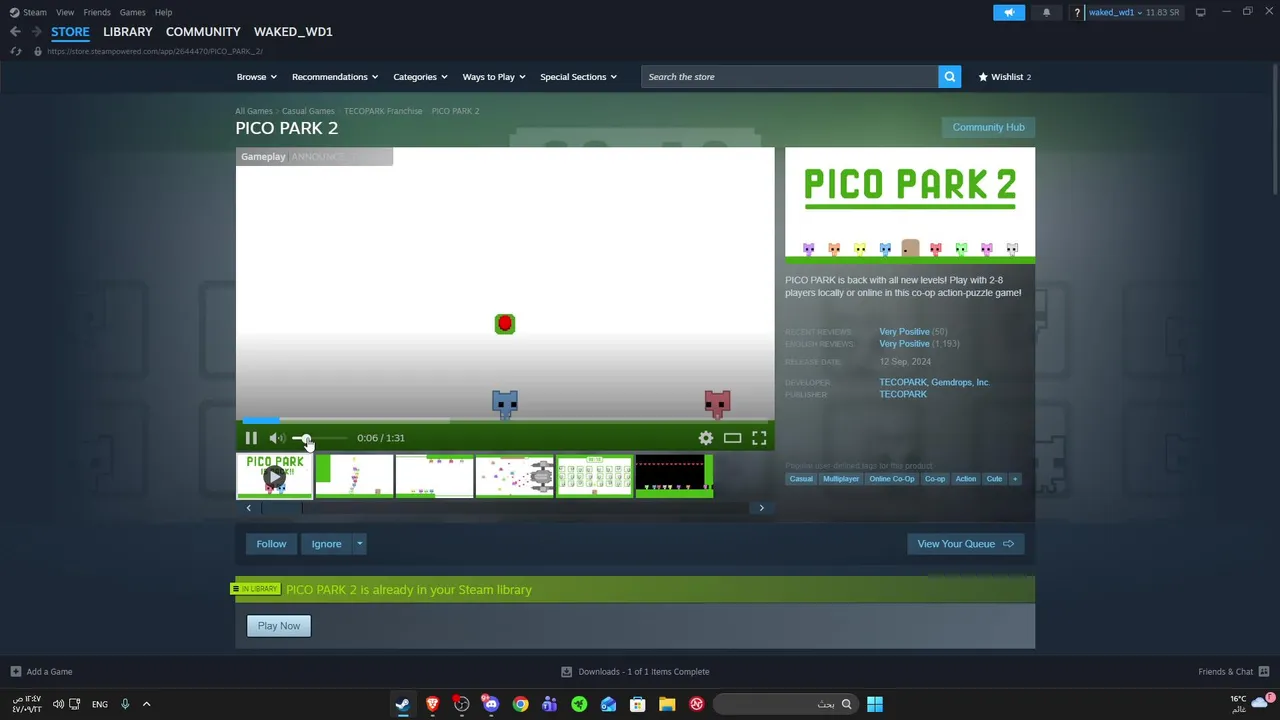Open Google Chrome from the taskbar

tap(520, 704)
